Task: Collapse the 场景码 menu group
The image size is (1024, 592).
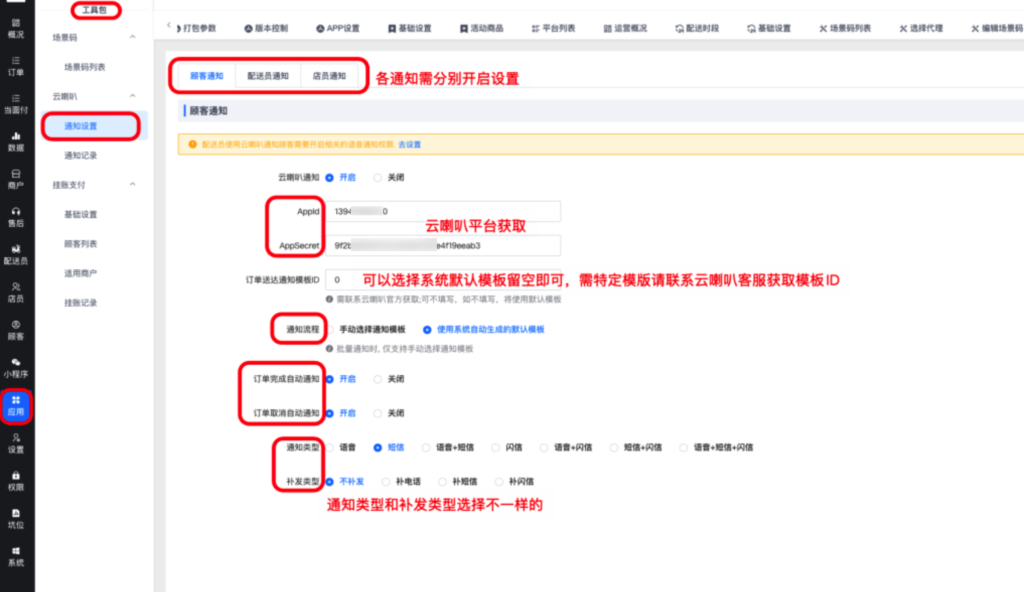Action: pyautogui.click(x=133, y=38)
